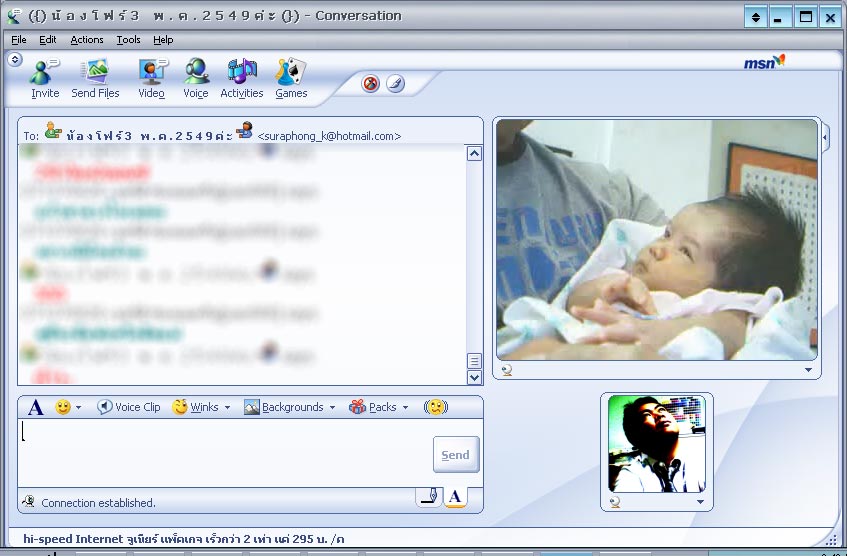Launch the Games icon
The height and width of the screenshot is (556, 847).
coord(291,78)
